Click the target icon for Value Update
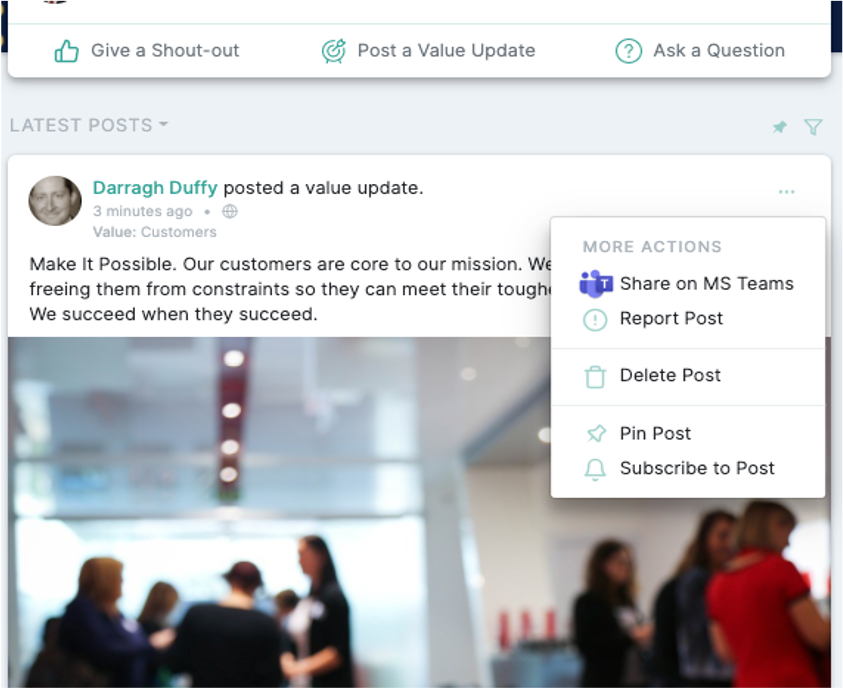Viewport: 843px width, 689px height. pyautogui.click(x=333, y=52)
